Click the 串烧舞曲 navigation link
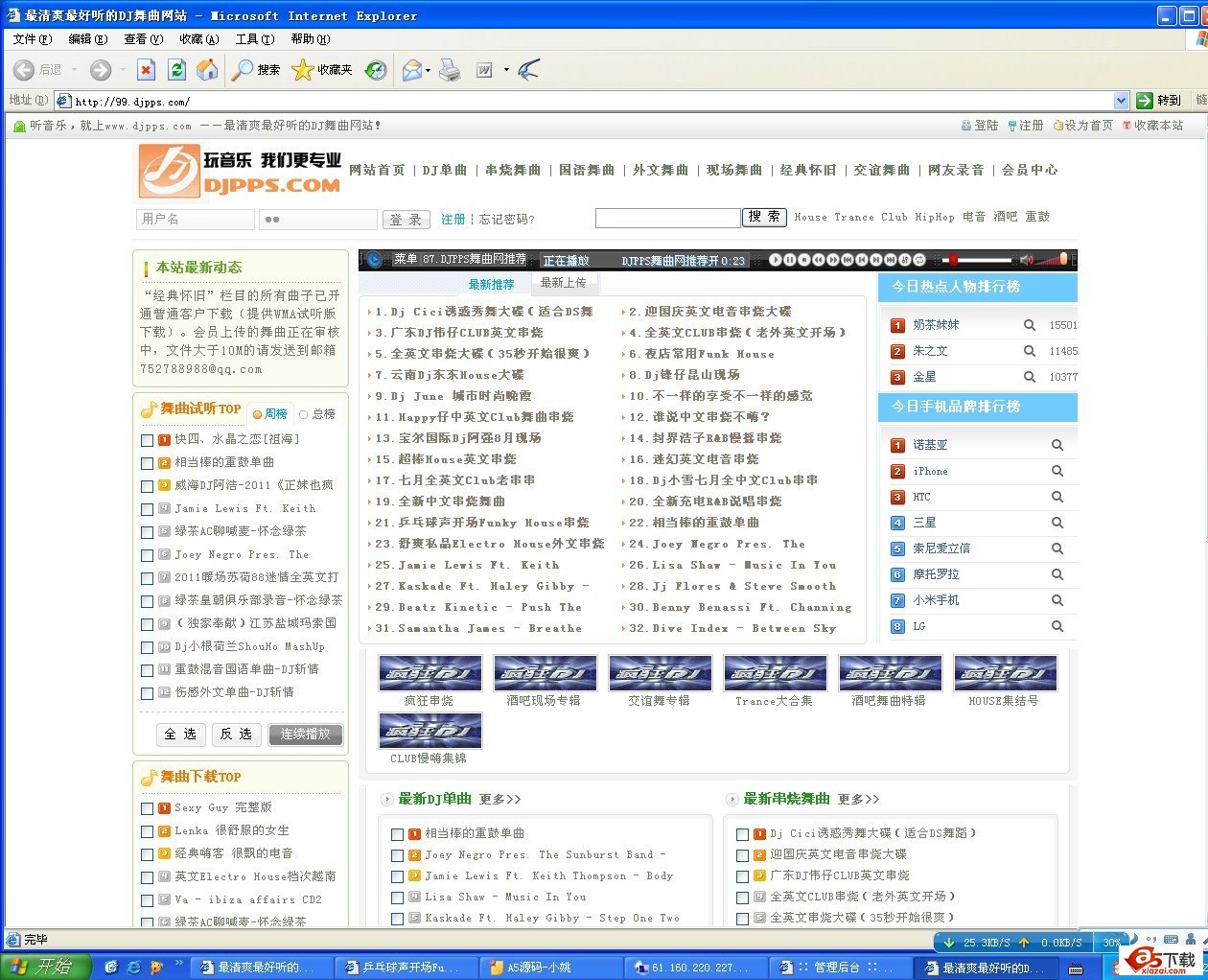The image size is (1208, 980). coord(512,170)
